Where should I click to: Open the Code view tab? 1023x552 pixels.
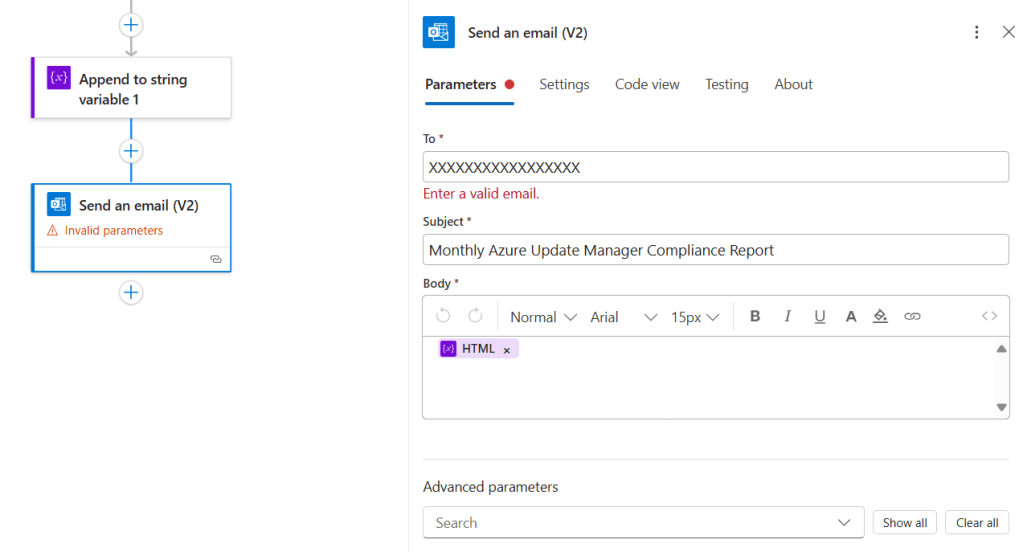(647, 85)
